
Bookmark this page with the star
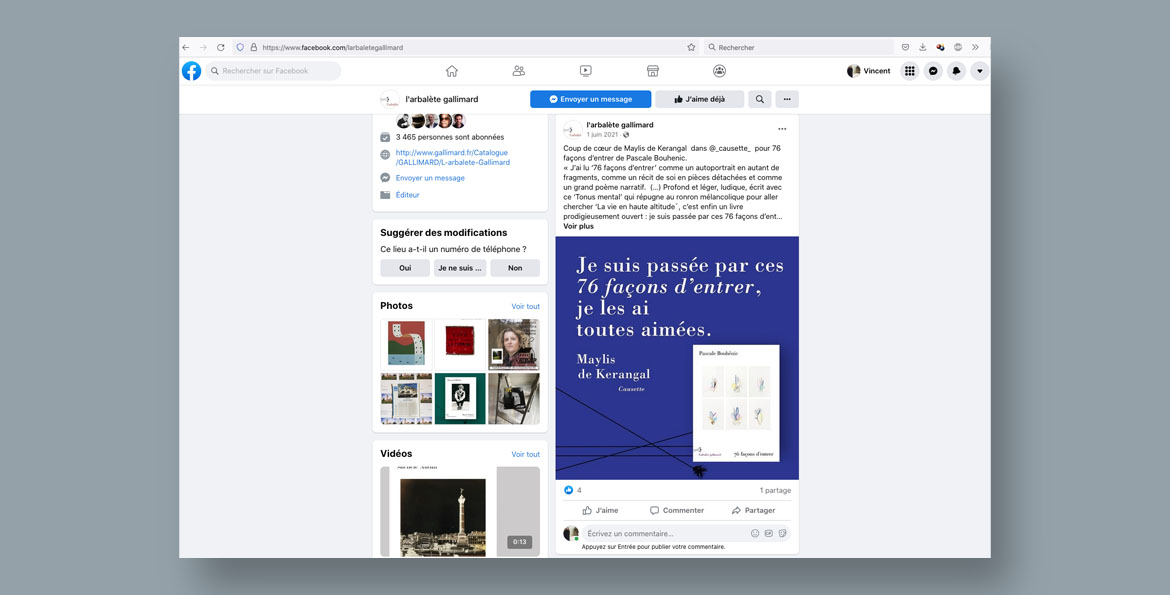[692, 47]
